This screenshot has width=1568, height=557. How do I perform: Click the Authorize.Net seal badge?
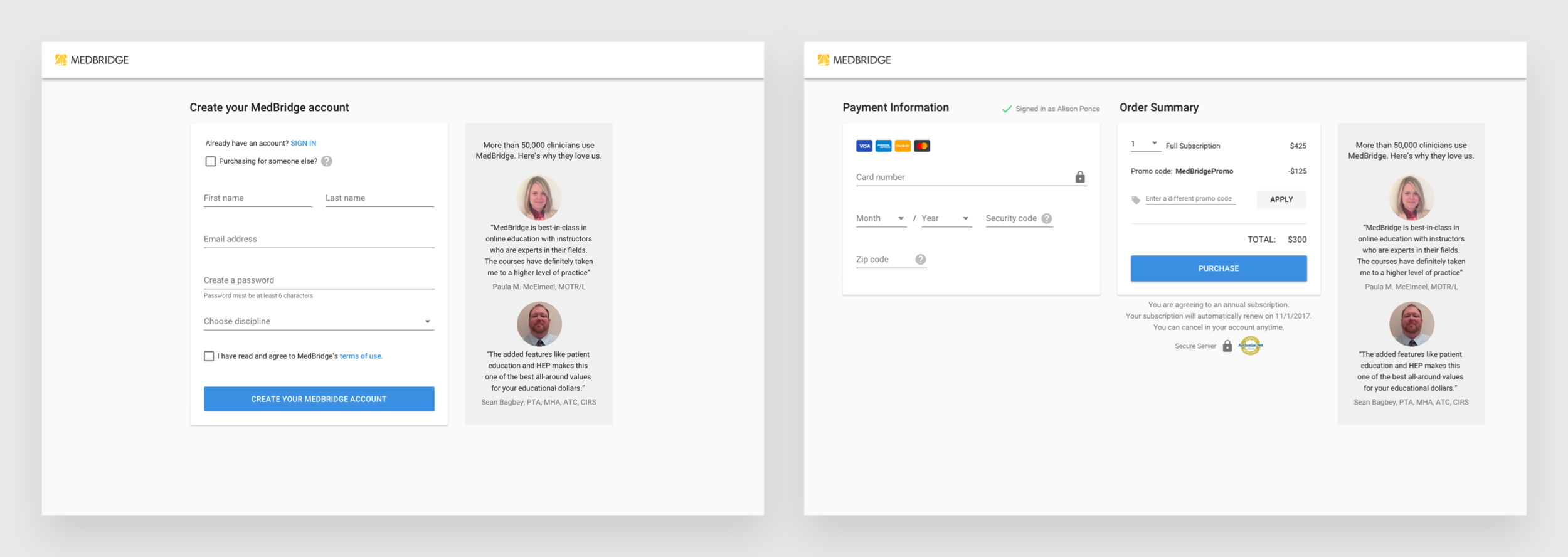pyautogui.click(x=1251, y=345)
